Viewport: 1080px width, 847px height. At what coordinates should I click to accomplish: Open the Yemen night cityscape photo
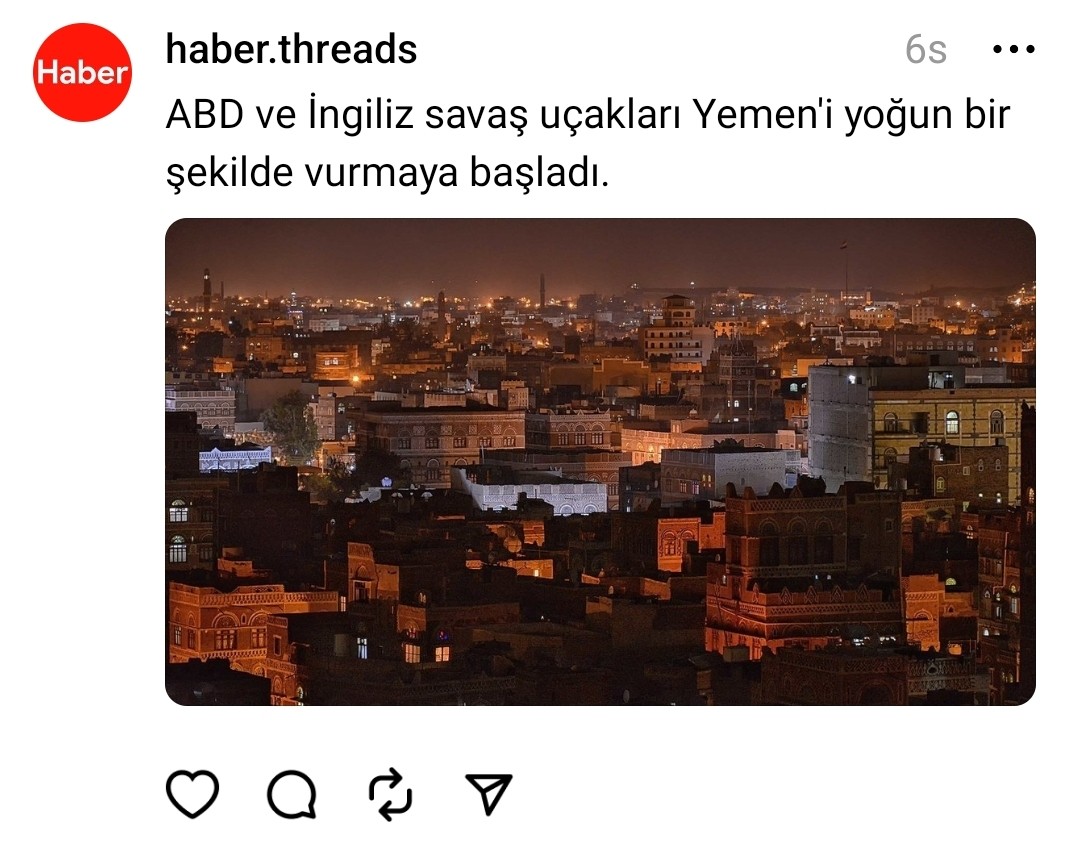[x=600, y=462]
